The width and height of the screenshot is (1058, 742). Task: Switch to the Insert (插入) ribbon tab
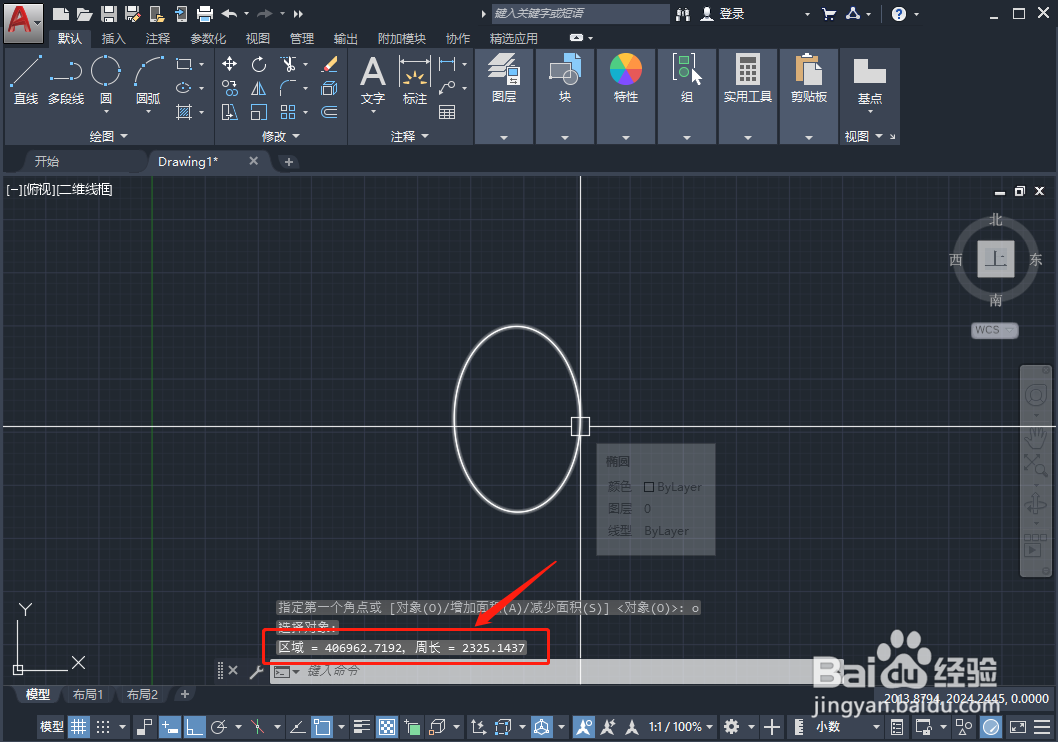click(x=113, y=38)
